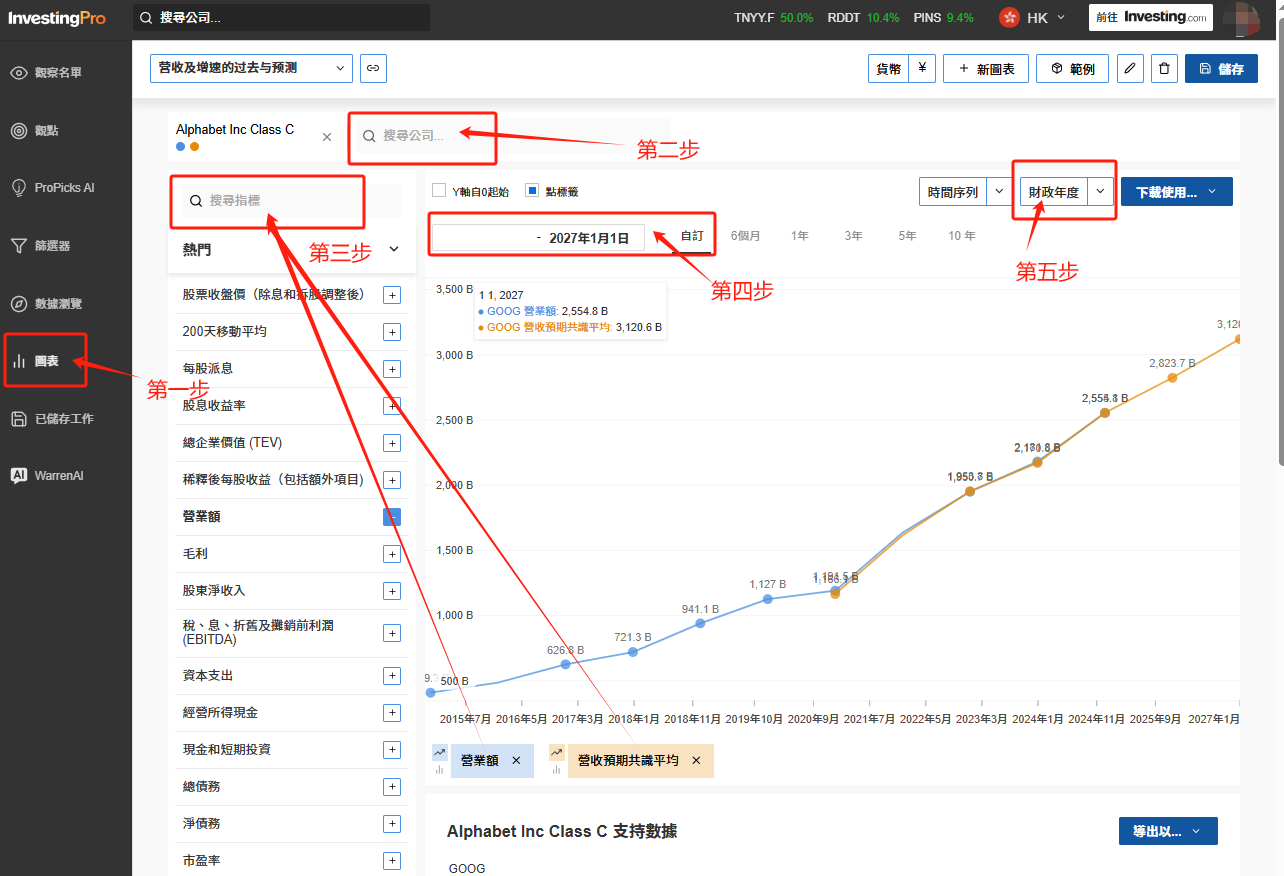Deselect 營業額 metric with minus toggle
The height and width of the screenshot is (876, 1284).
pyautogui.click(x=392, y=517)
